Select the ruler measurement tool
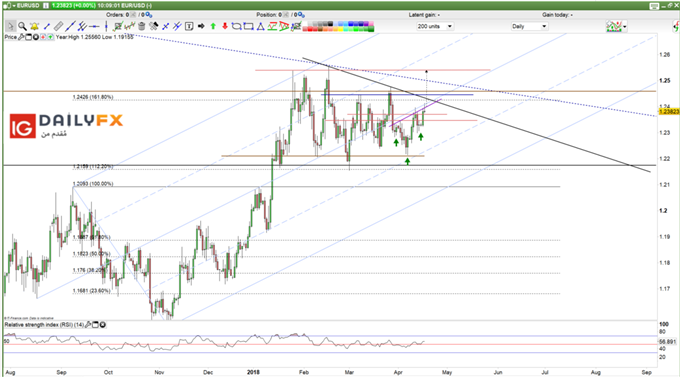Screen dimensions: 680x377 coord(59,26)
